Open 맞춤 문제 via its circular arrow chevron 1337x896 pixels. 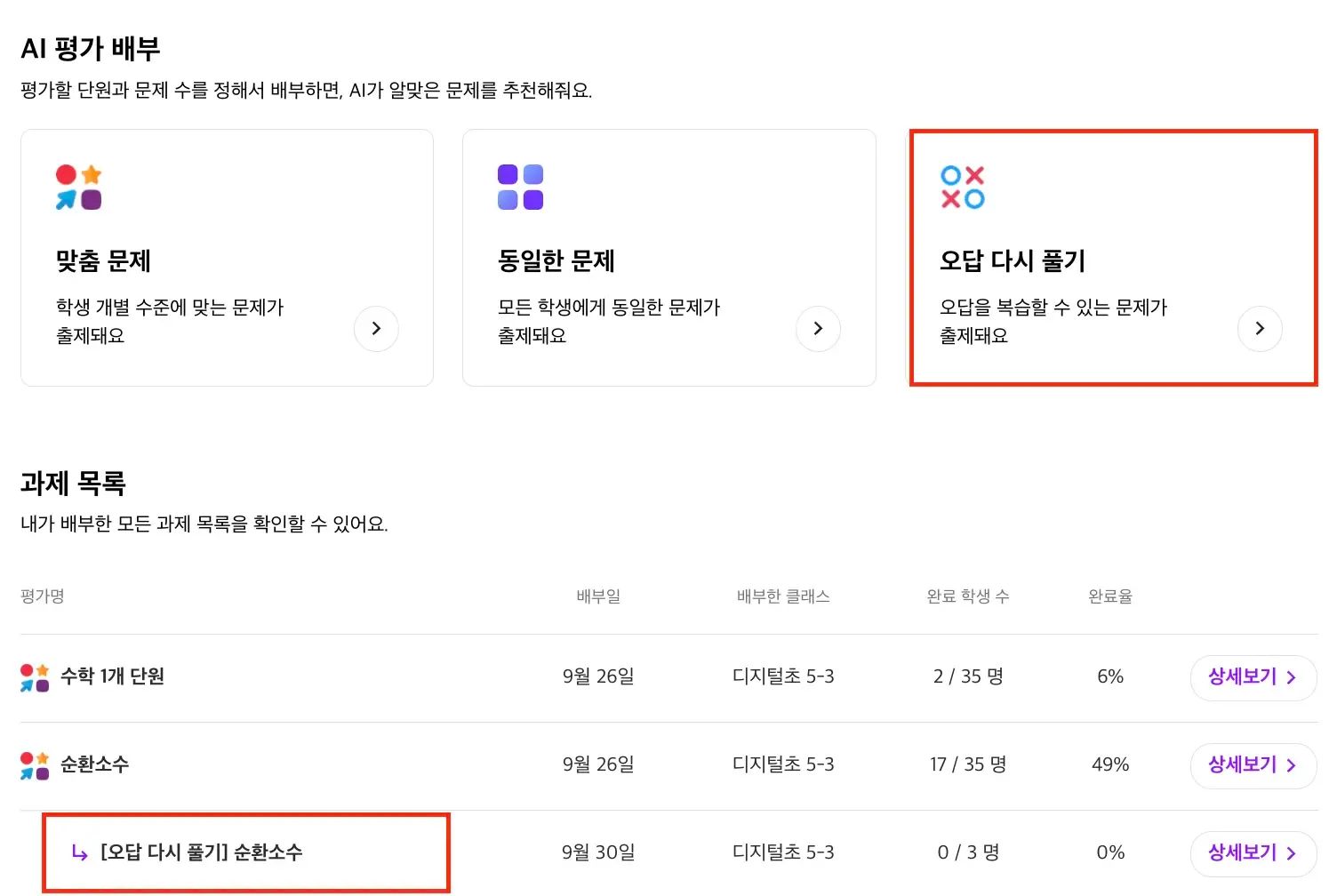coord(376,329)
